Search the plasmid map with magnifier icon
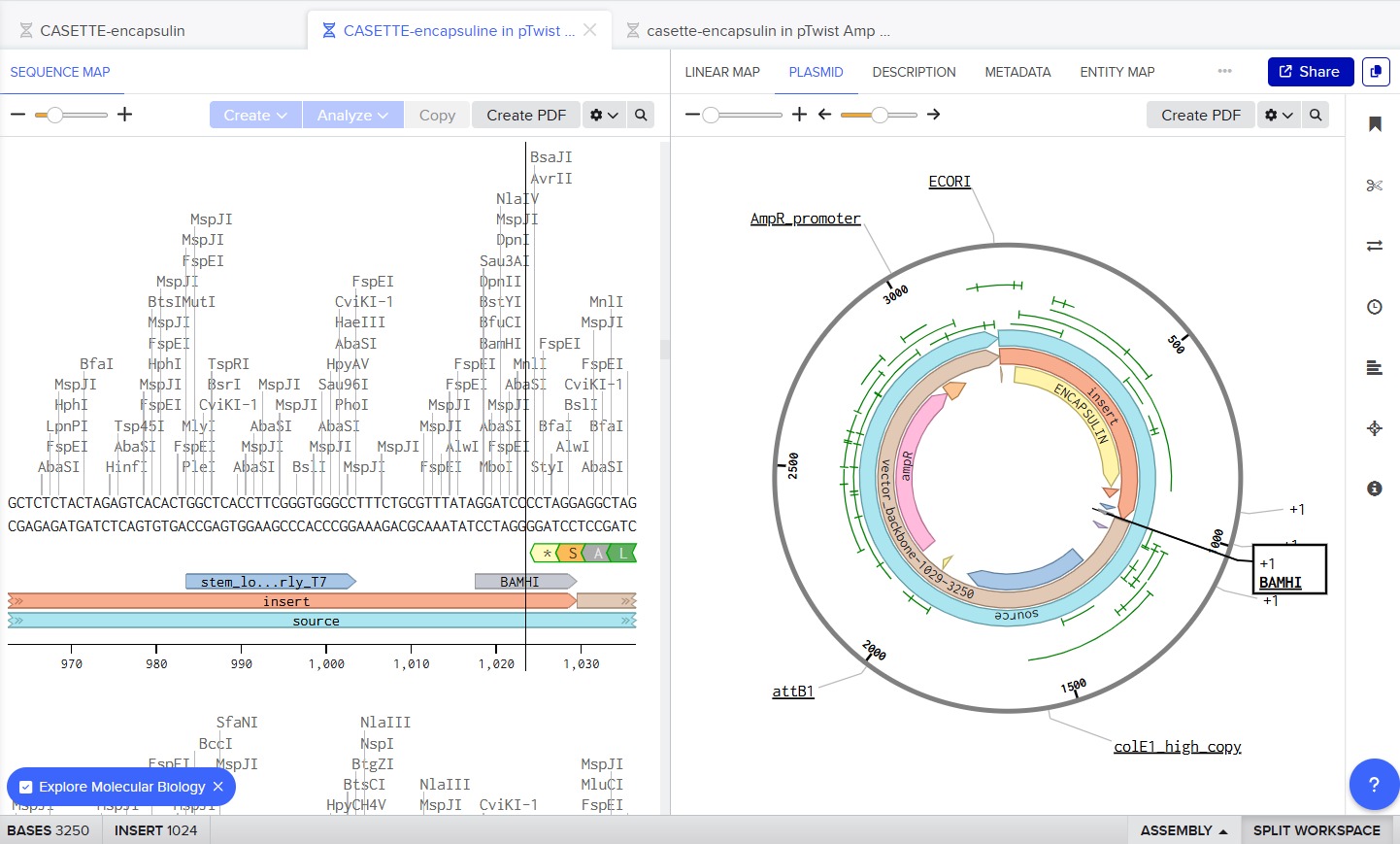 pos(1316,115)
